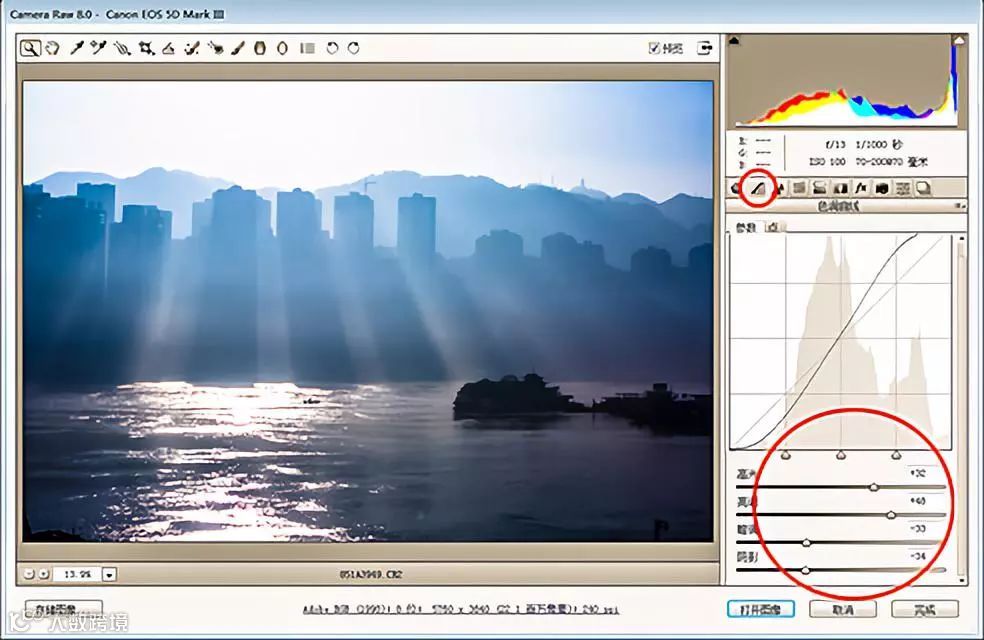984x640 pixels.
Task: Toggle full screen mode icon
Action: tap(705, 48)
